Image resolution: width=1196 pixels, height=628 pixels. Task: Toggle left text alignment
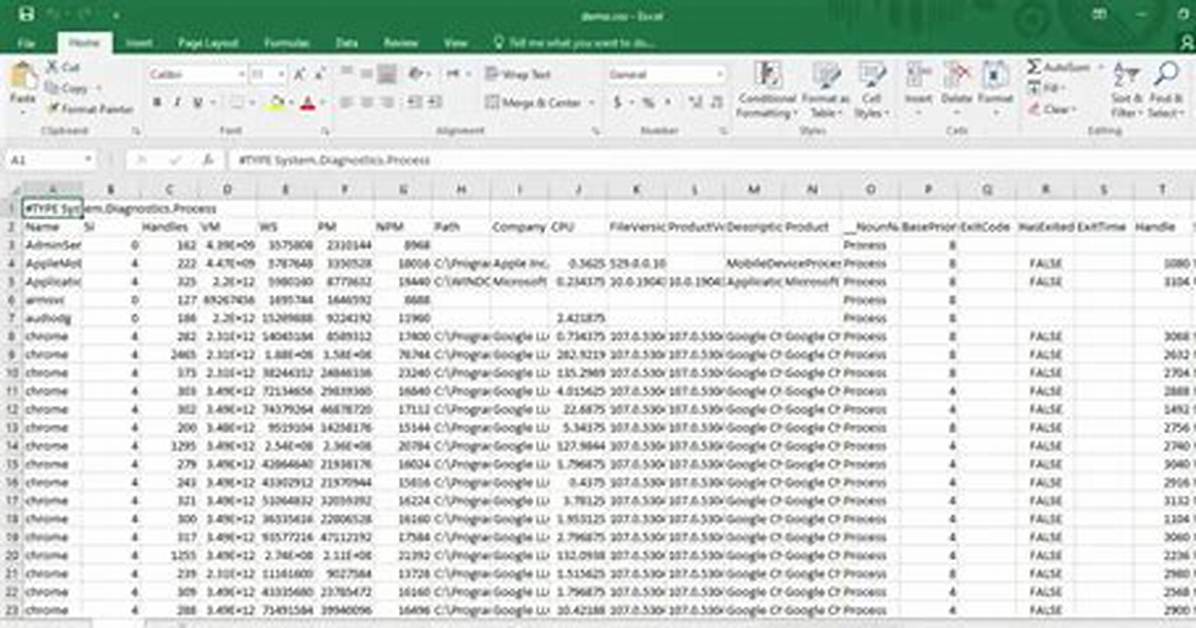(x=347, y=102)
